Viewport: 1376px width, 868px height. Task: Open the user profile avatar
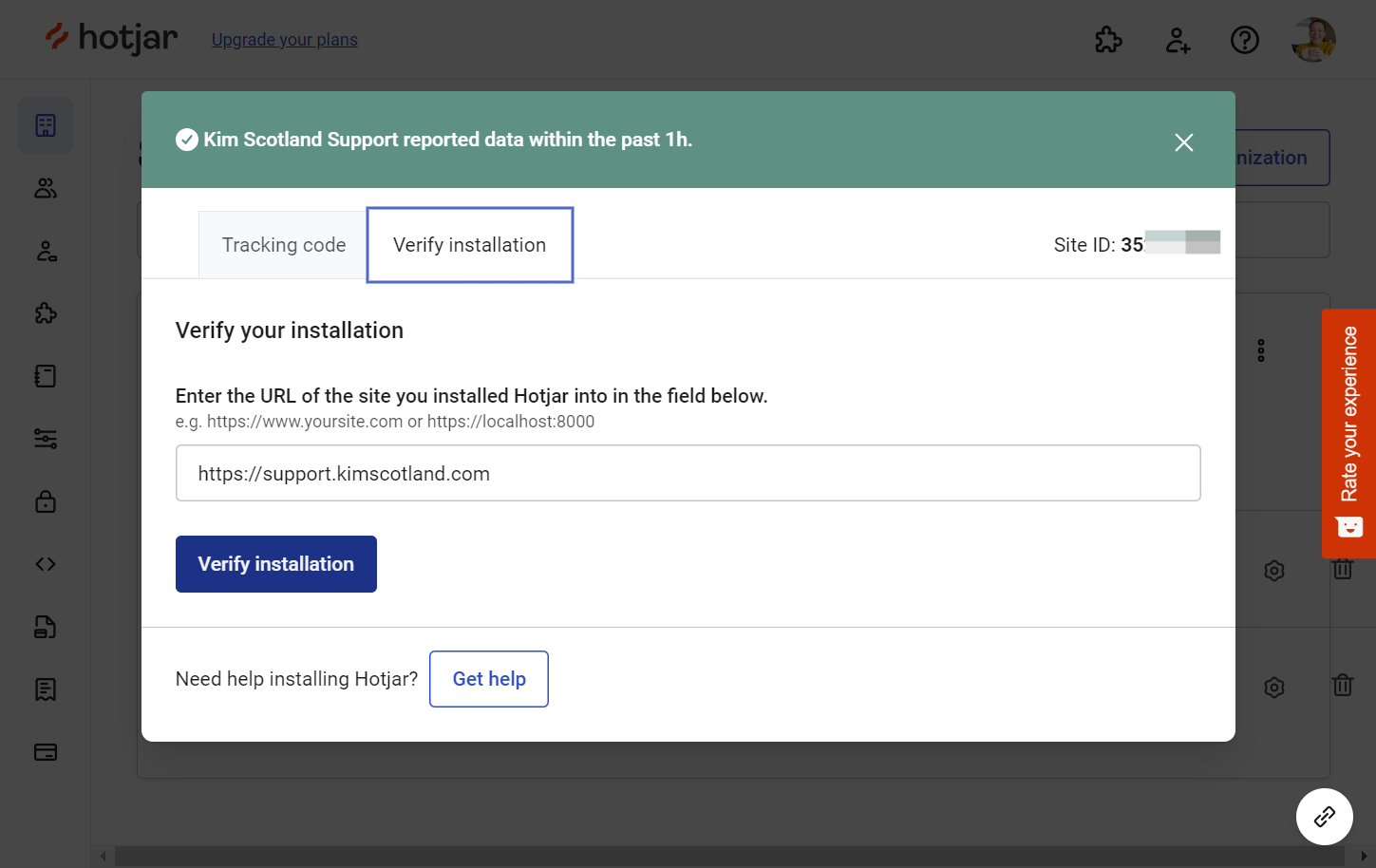(1314, 40)
